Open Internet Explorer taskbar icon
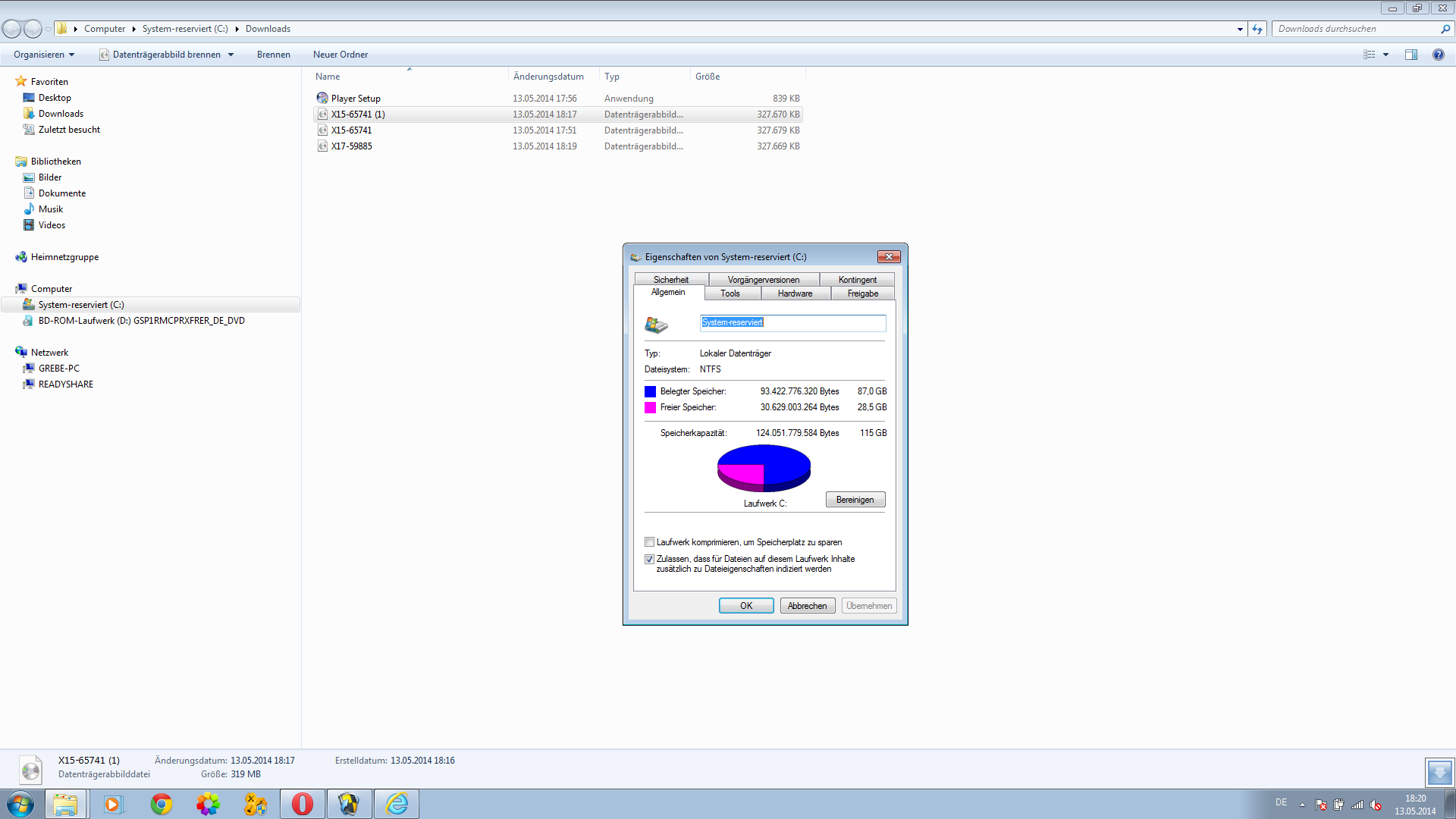Screen dimensions: 1456x819 coord(397,804)
